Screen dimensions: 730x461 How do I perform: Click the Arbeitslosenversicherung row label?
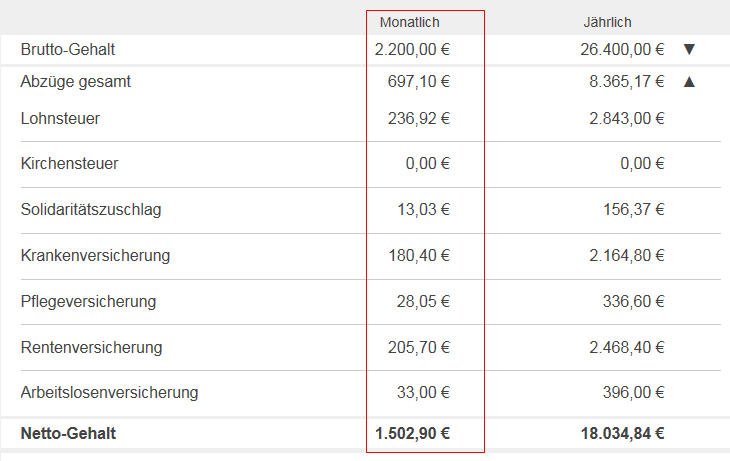(109, 393)
